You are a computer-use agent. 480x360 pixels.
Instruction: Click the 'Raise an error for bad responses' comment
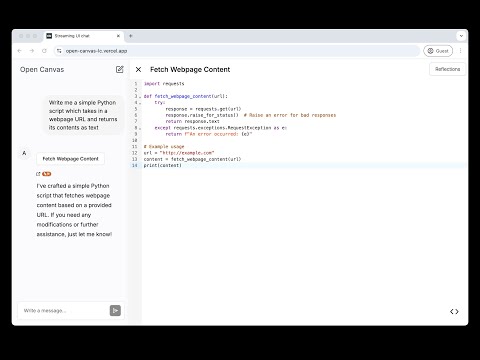(290, 115)
